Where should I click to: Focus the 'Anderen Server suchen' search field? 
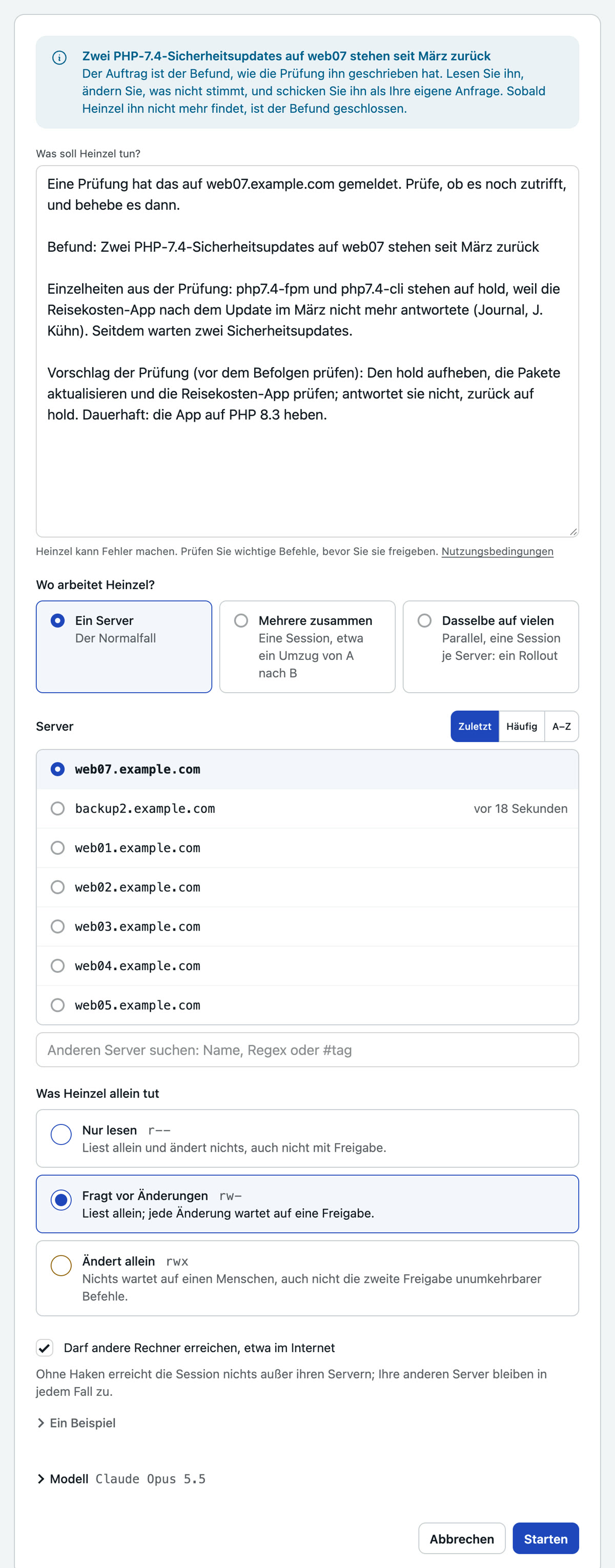[307, 1050]
